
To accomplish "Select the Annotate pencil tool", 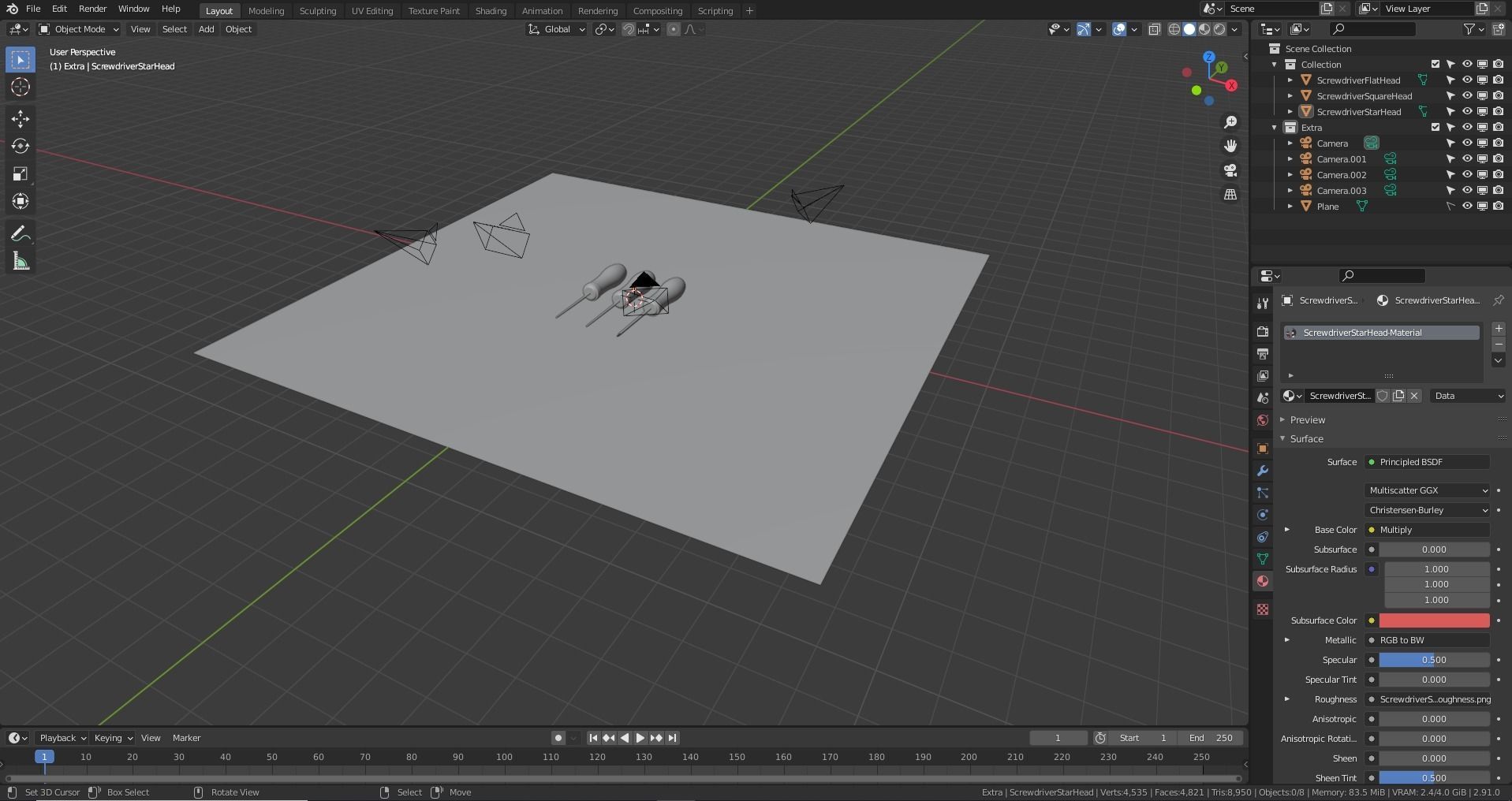I will coord(21,234).
